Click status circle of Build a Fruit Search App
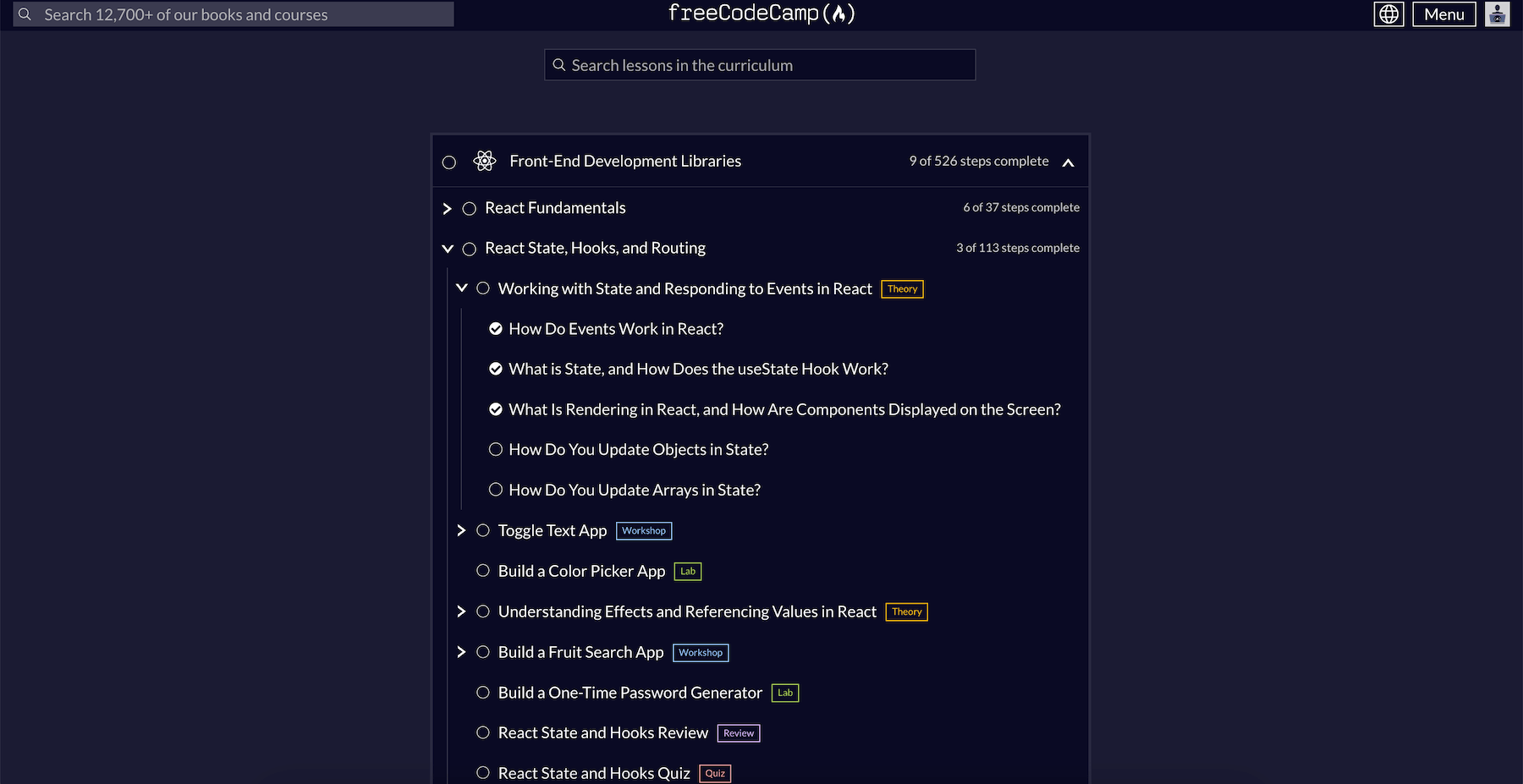Image resolution: width=1523 pixels, height=784 pixels. coord(483,652)
